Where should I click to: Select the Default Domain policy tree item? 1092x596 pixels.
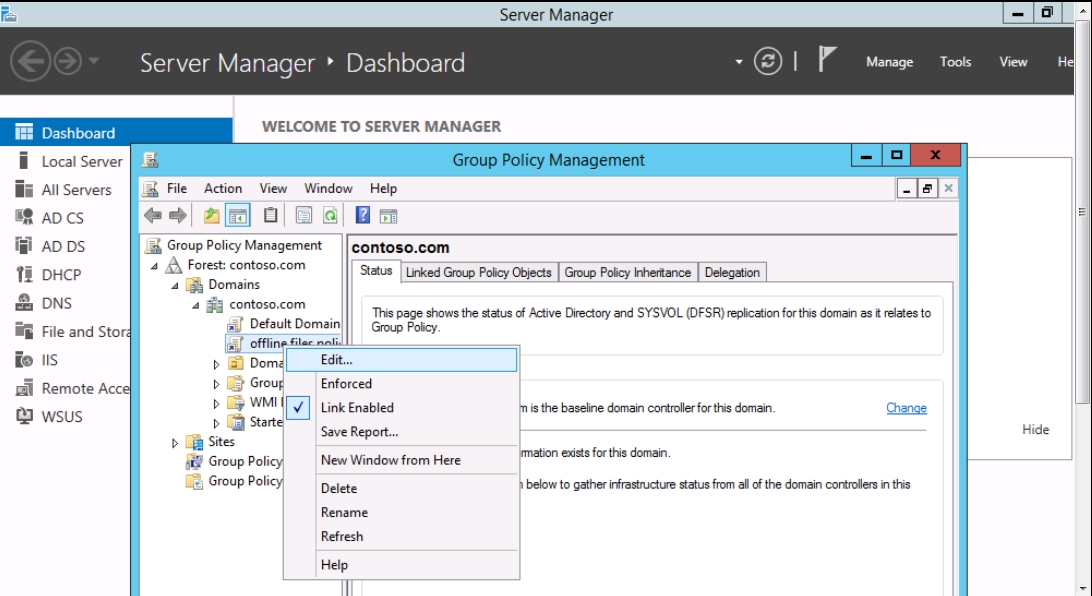coord(295,324)
